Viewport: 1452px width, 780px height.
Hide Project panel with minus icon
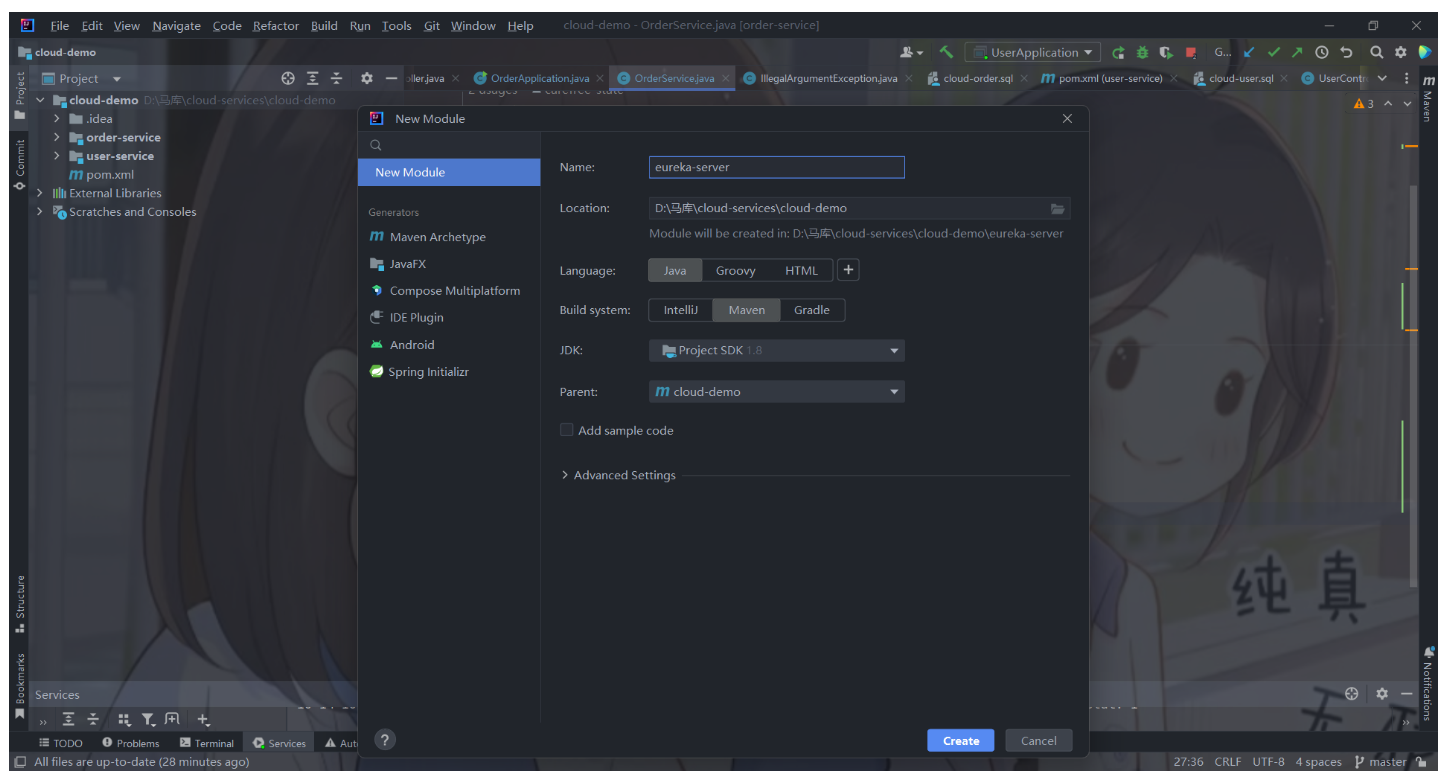(x=391, y=78)
